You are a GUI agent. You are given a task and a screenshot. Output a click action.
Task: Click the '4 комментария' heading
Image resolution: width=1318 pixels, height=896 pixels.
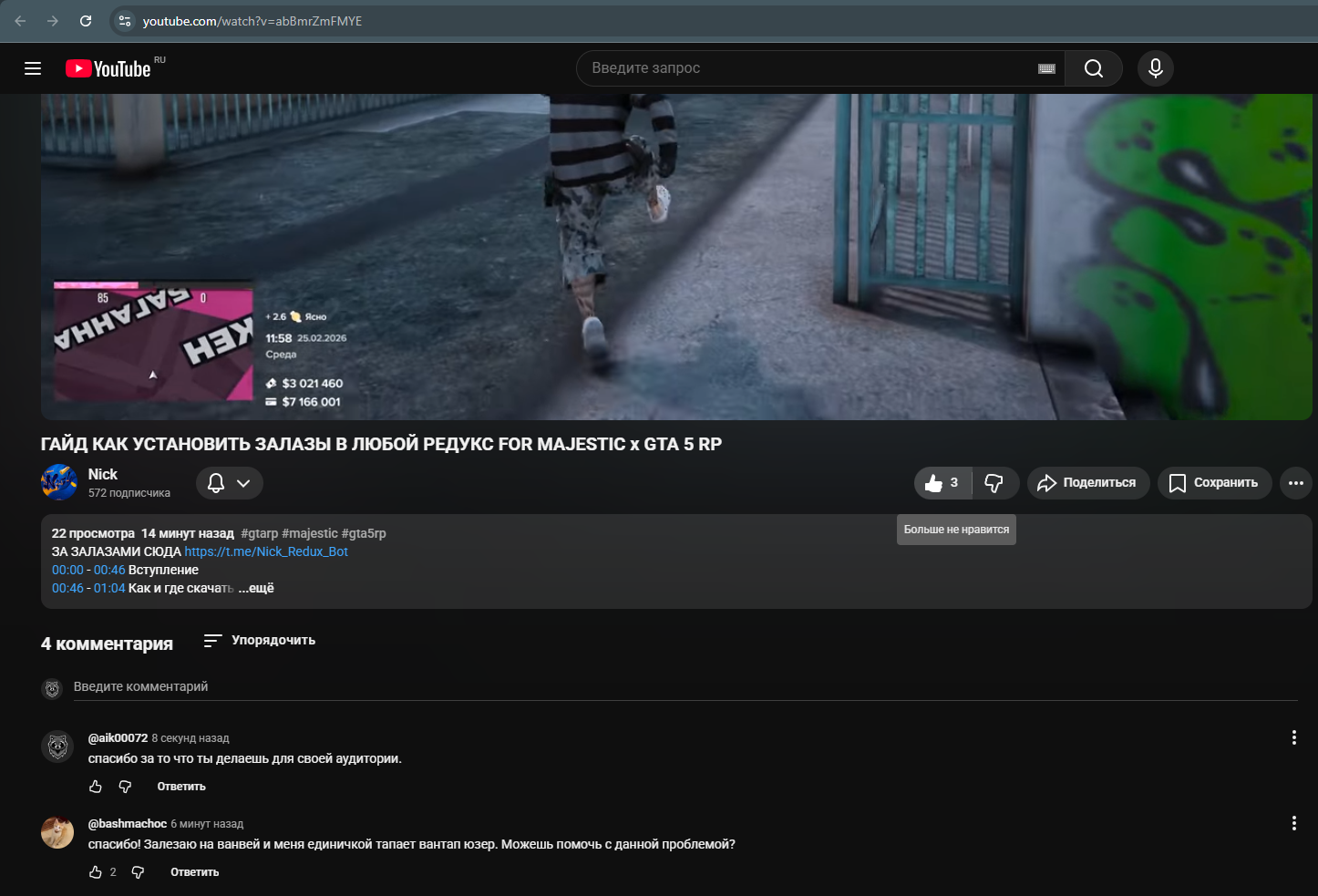(x=107, y=644)
